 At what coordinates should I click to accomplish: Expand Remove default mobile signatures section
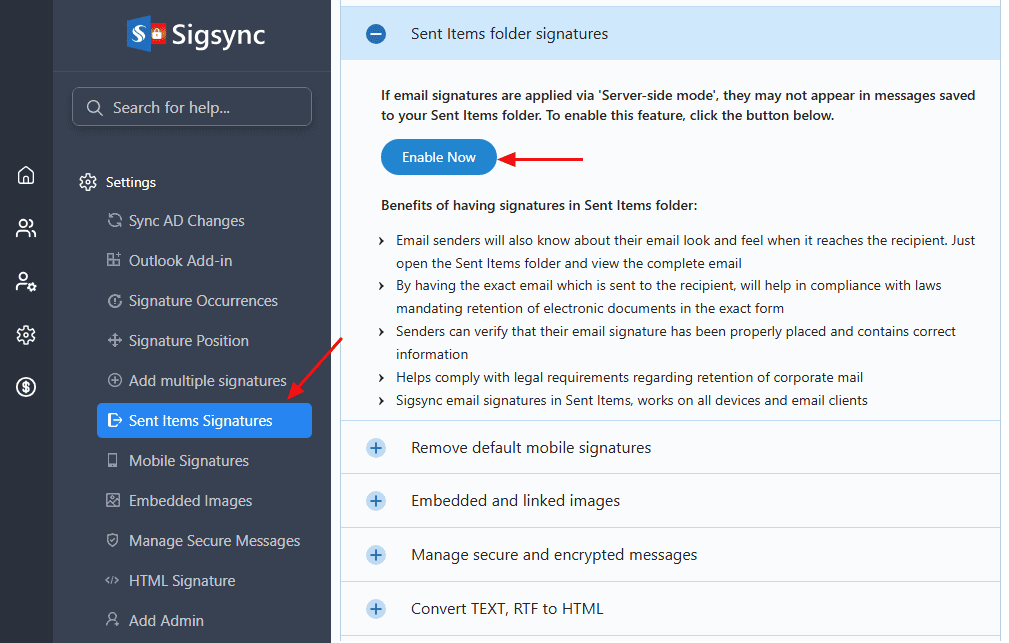pos(376,448)
